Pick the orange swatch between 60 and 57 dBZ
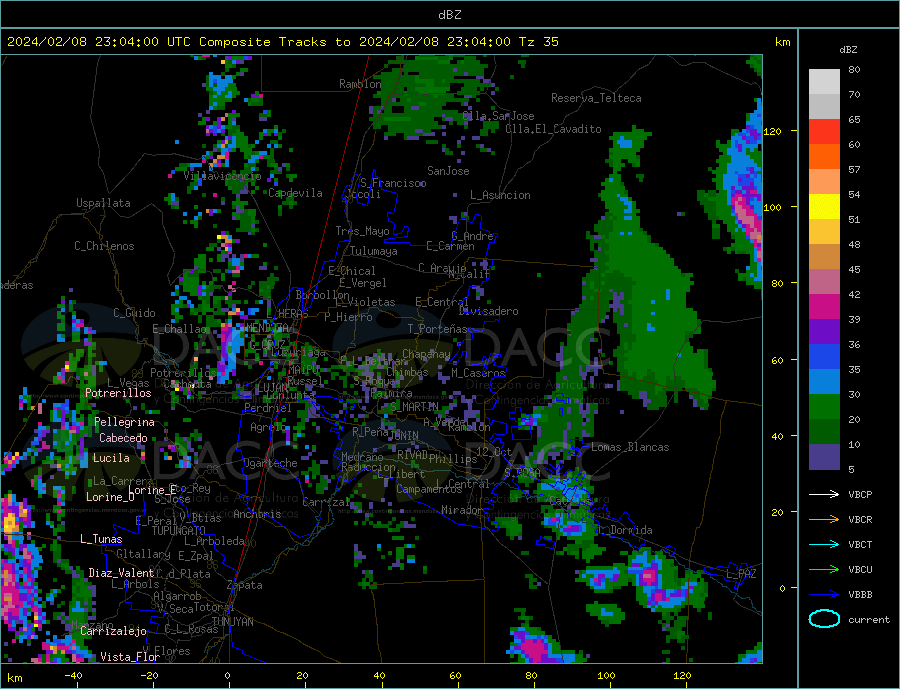900x689 pixels. [824, 157]
